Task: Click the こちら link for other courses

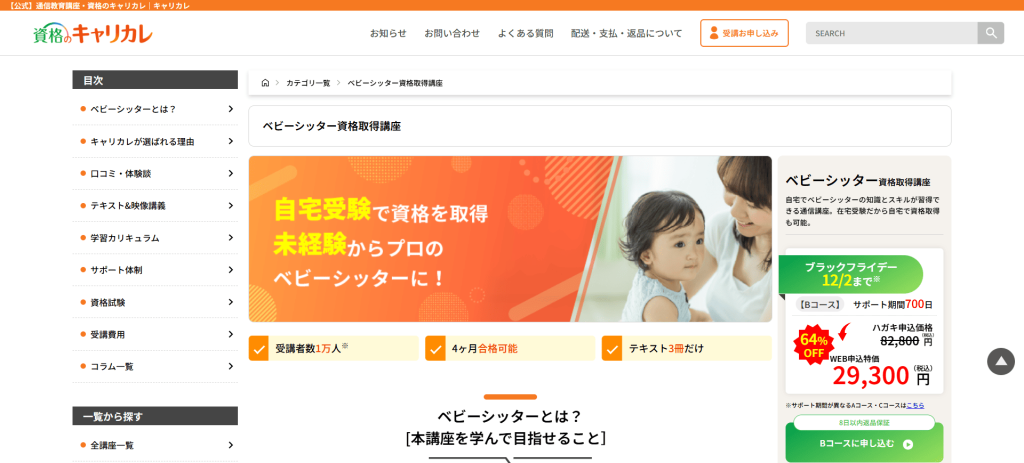Action: [915, 406]
